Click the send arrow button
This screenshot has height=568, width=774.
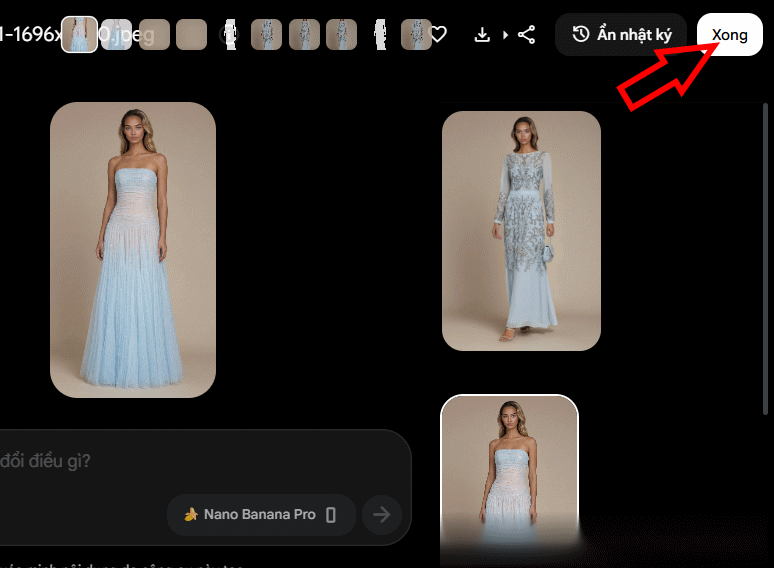tap(382, 515)
